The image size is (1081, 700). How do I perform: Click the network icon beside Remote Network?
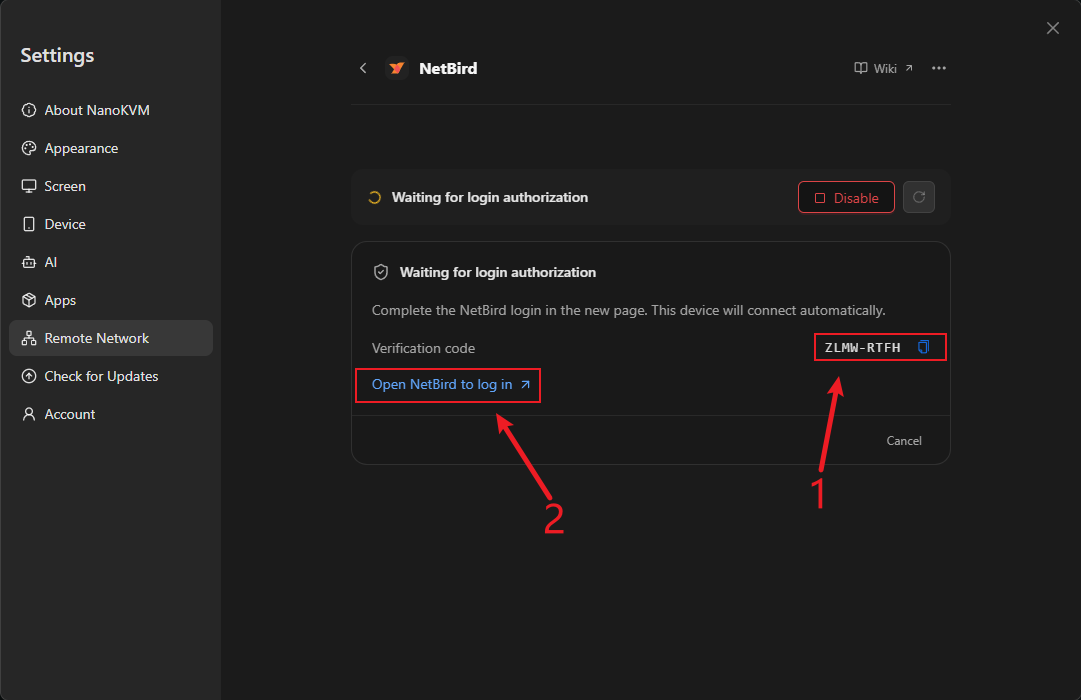pyautogui.click(x=29, y=338)
